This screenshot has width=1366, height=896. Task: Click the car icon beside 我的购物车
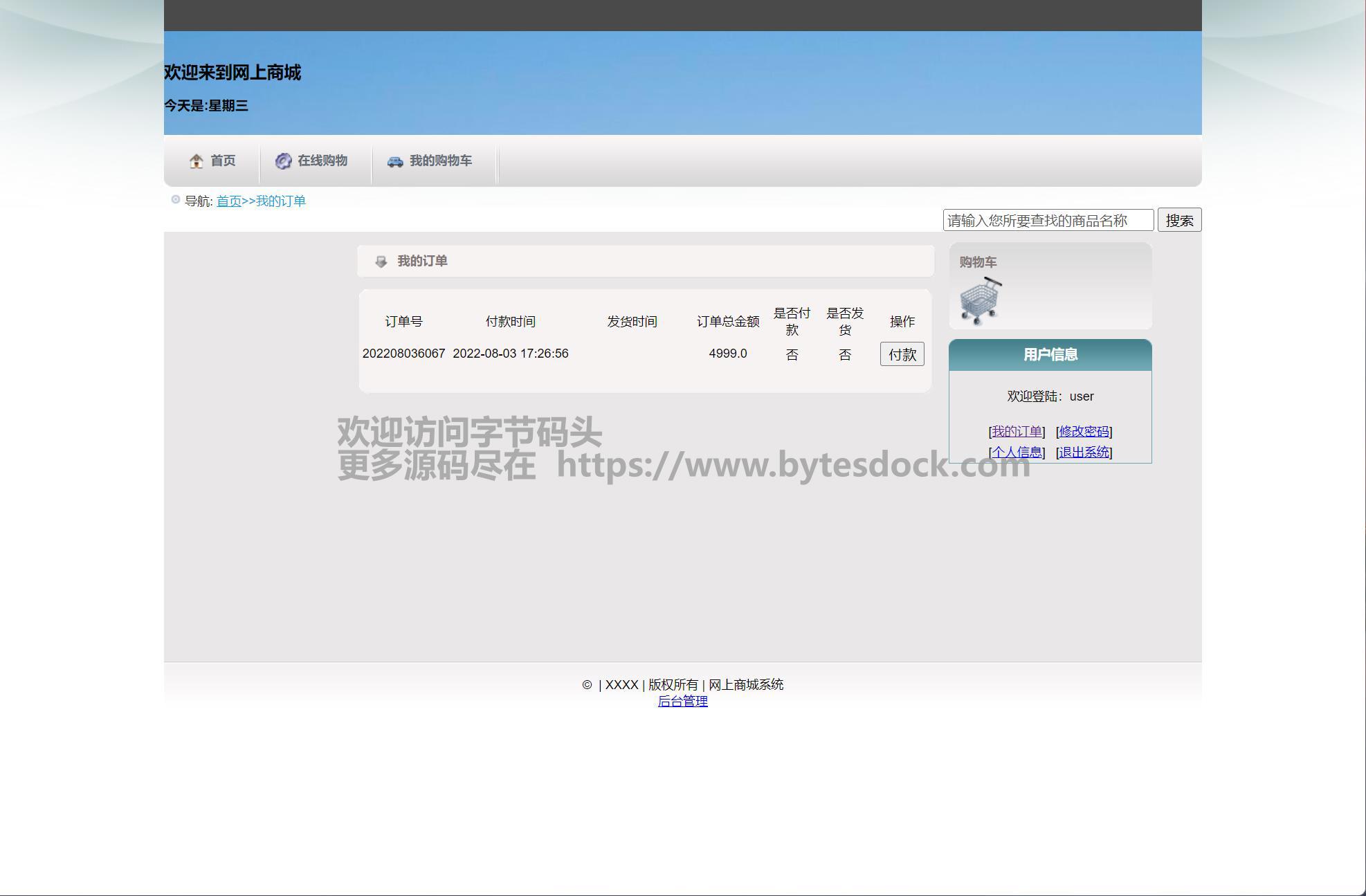[395, 161]
